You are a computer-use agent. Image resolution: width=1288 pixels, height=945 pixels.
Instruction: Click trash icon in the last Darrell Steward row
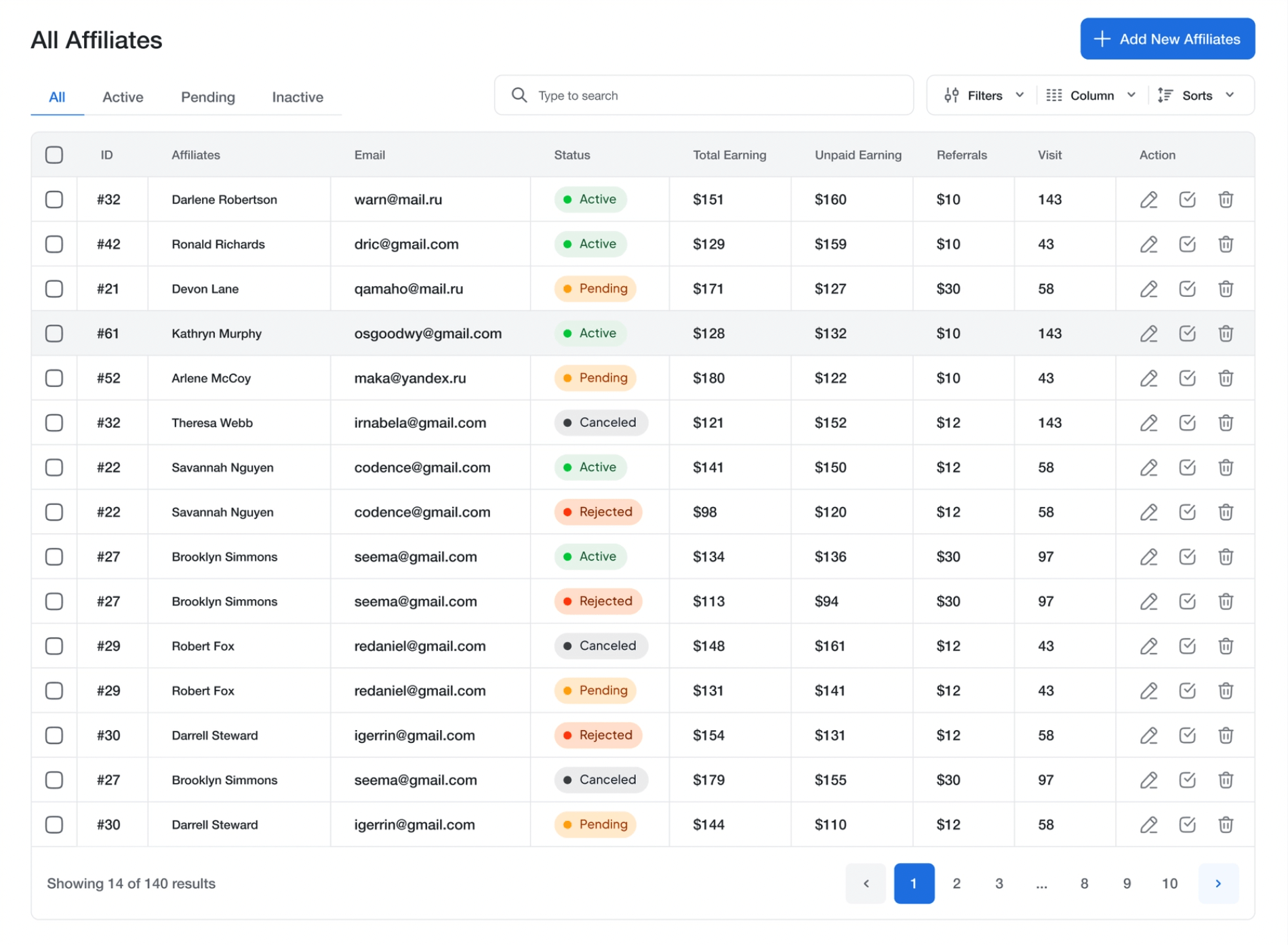click(x=1225, y=824)
